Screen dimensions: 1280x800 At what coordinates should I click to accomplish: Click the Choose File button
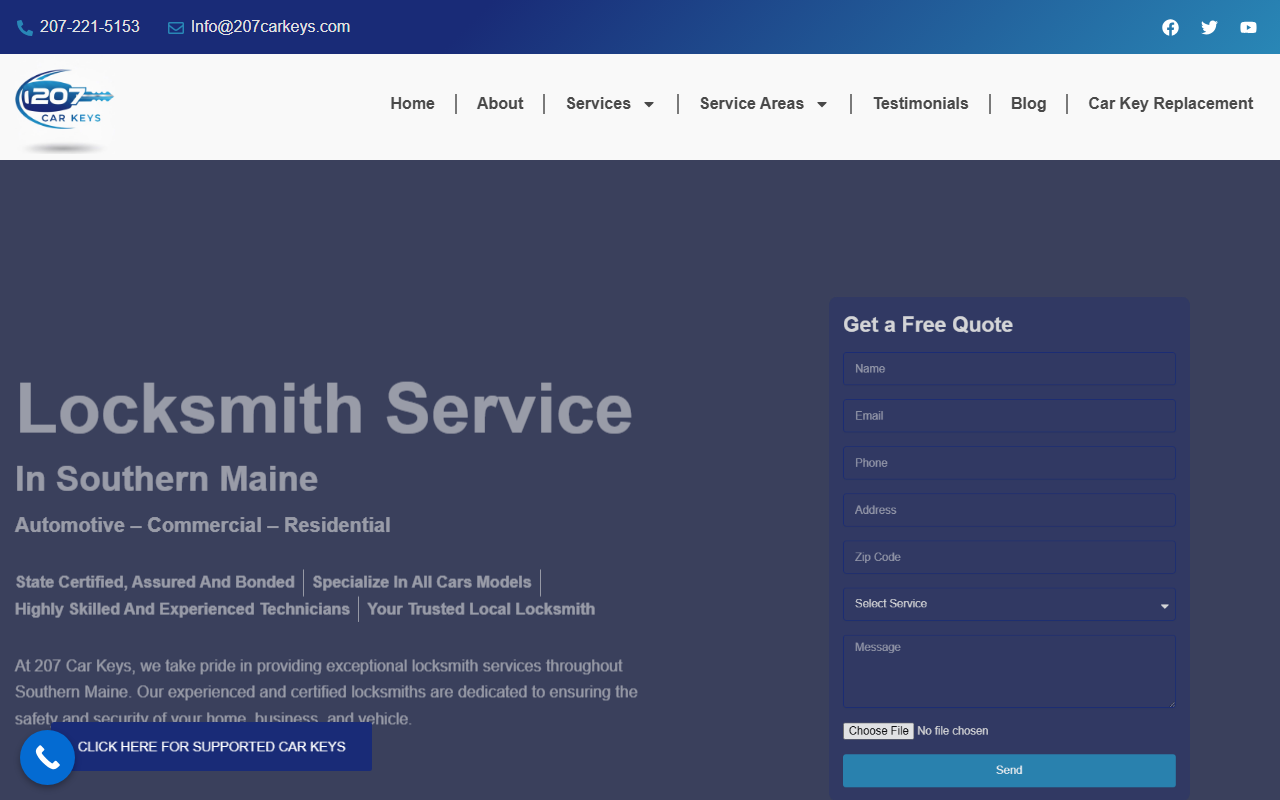click(x=878, y=731)
